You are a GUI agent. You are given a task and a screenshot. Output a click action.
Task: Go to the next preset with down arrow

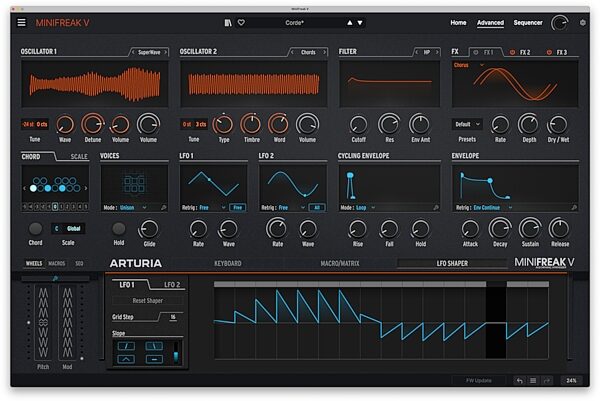[x=360, y=23]
